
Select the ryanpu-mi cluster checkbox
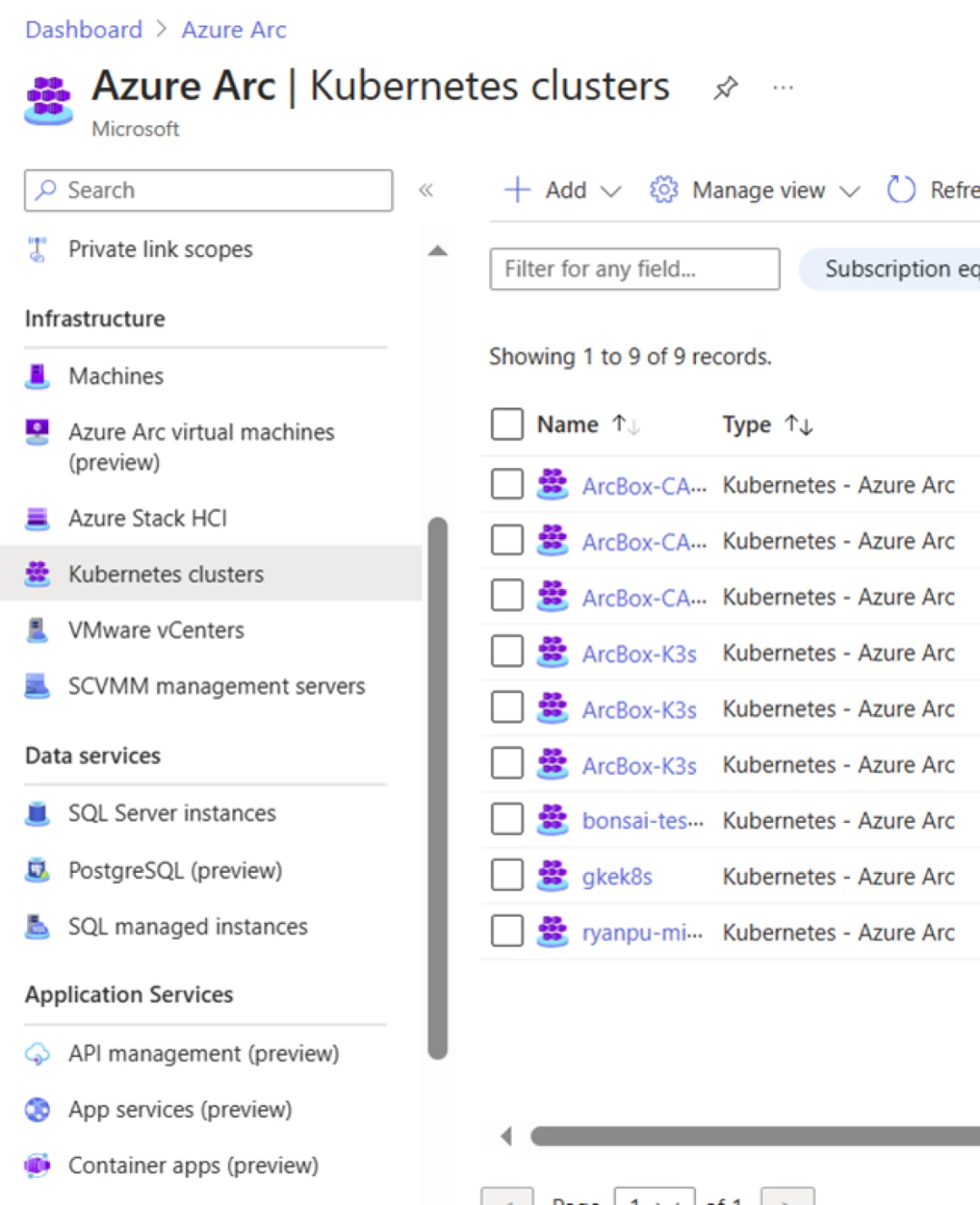click(507, 931)
